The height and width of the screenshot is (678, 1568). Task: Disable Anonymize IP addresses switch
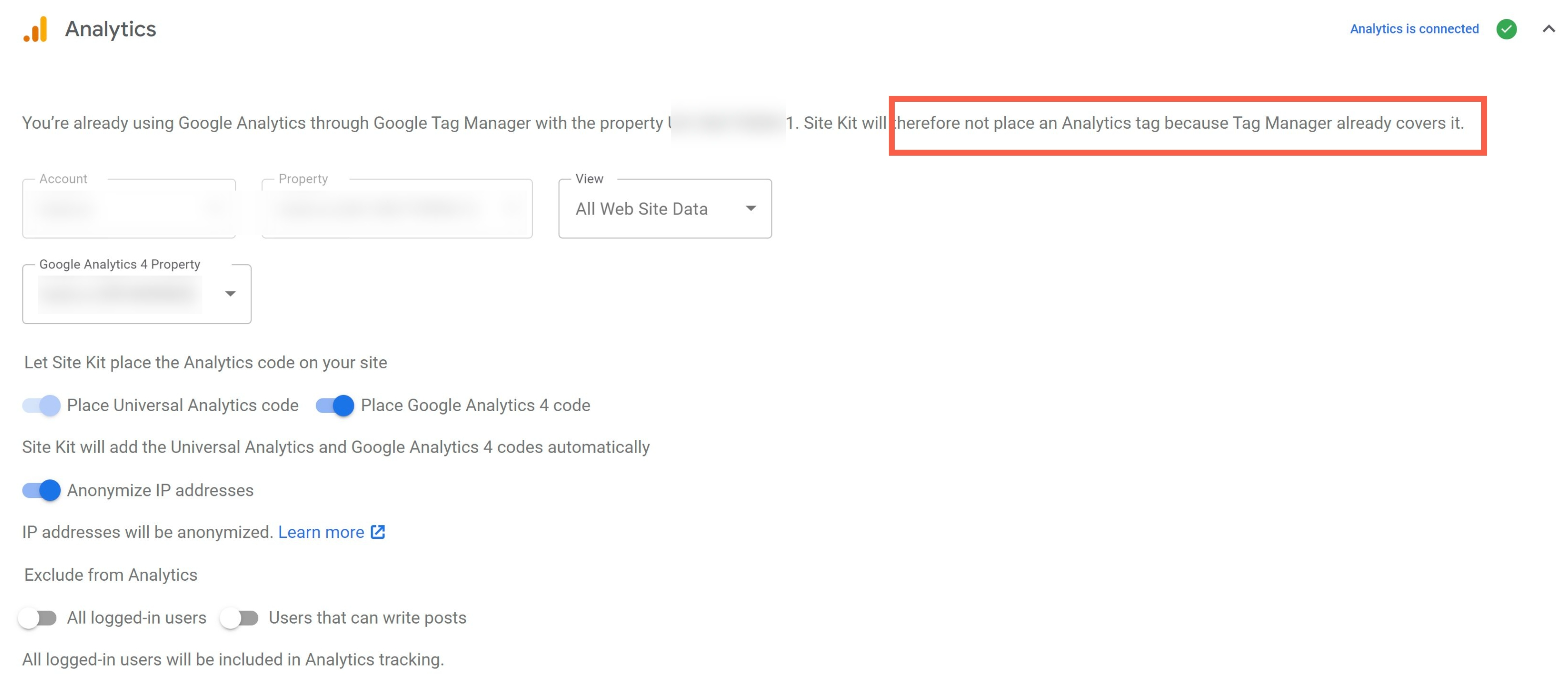pos(41,490)
